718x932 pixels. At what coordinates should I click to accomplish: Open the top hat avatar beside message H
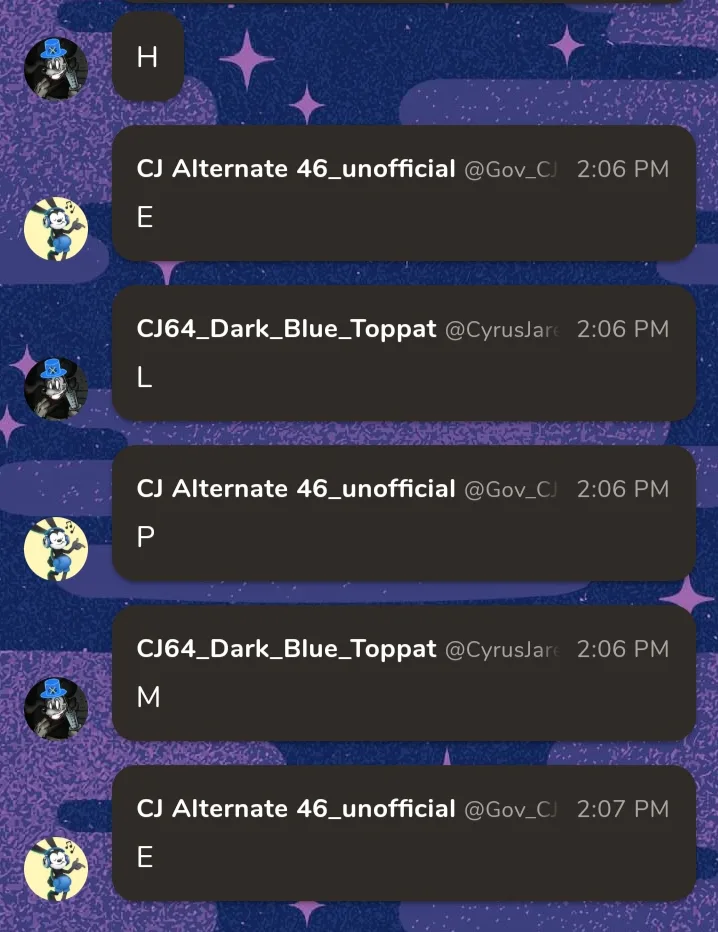coord(56,68)
